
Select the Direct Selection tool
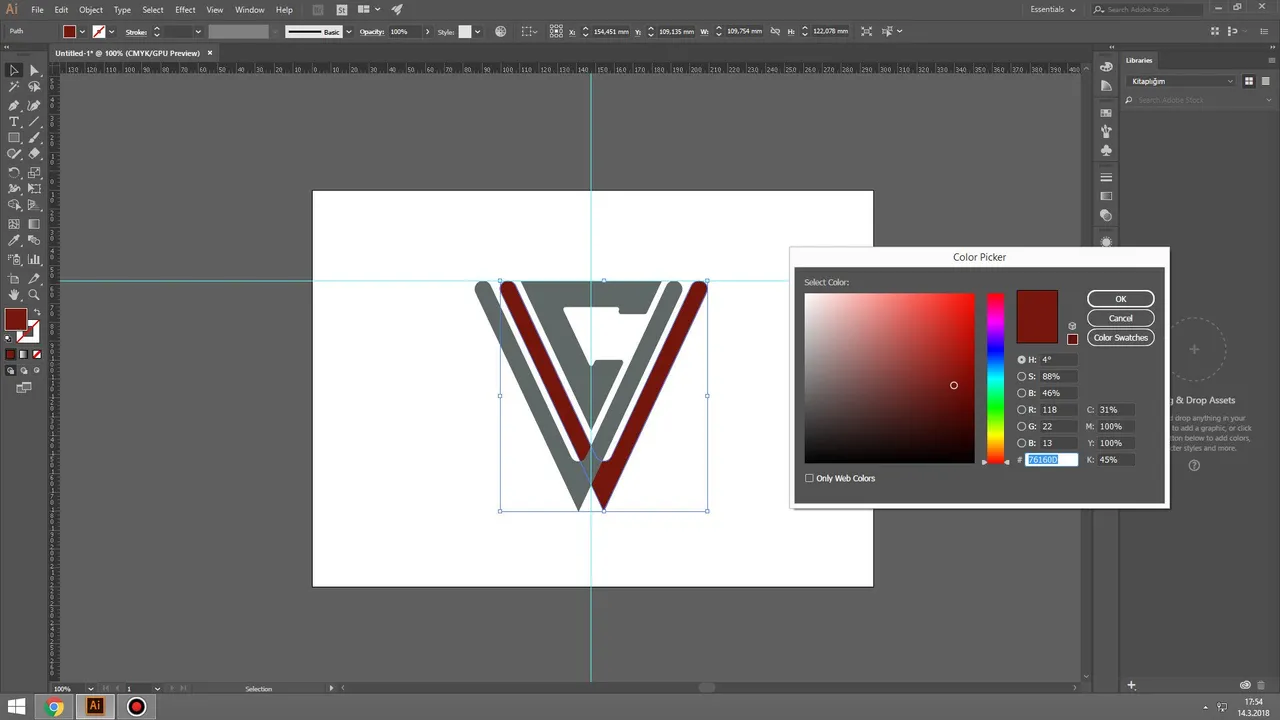pos(34,70)
